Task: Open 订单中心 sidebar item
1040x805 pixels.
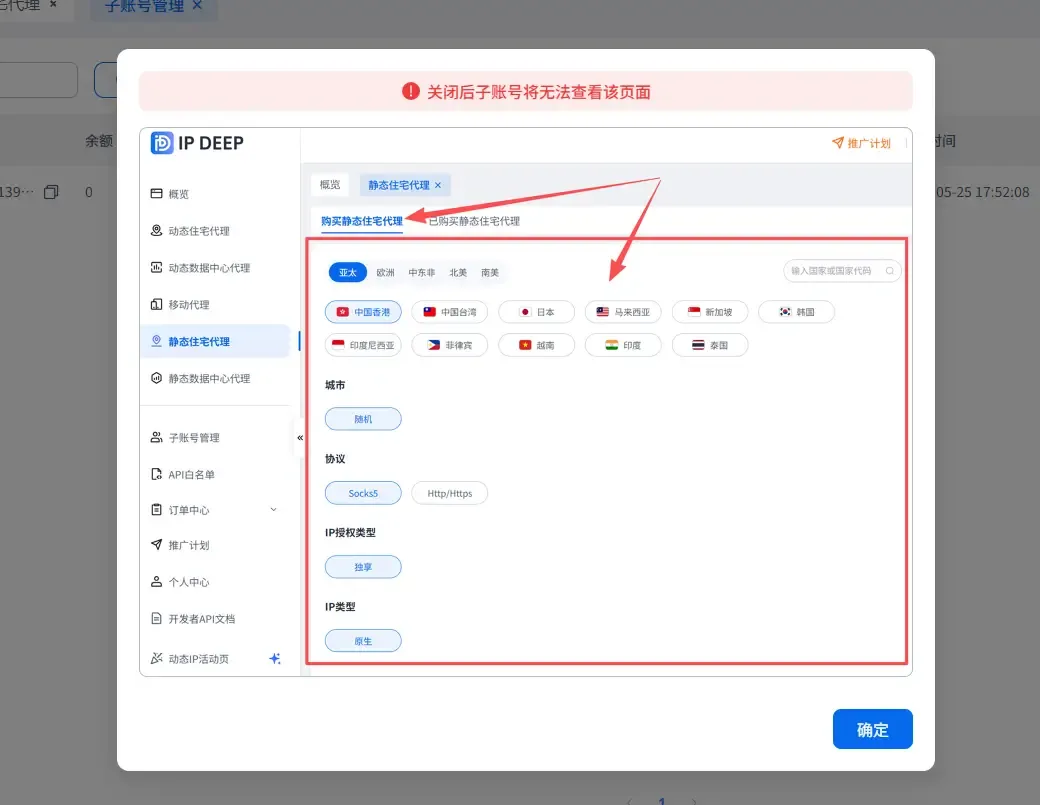Action: pos(215,510)
